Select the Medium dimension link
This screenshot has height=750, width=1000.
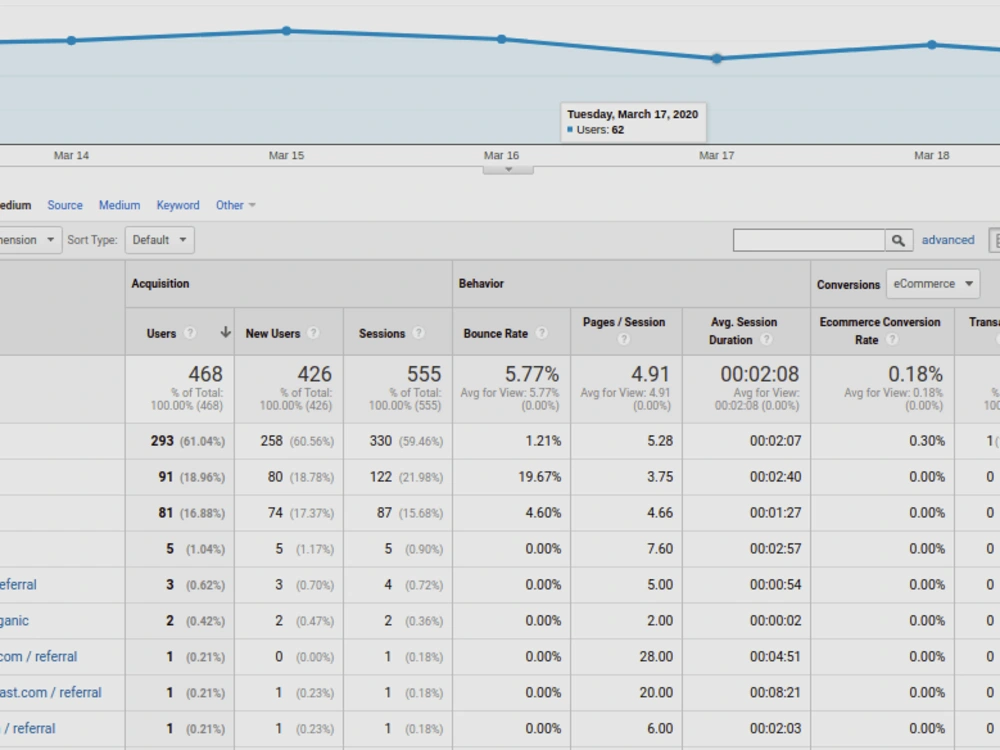[x=119, y=205]
